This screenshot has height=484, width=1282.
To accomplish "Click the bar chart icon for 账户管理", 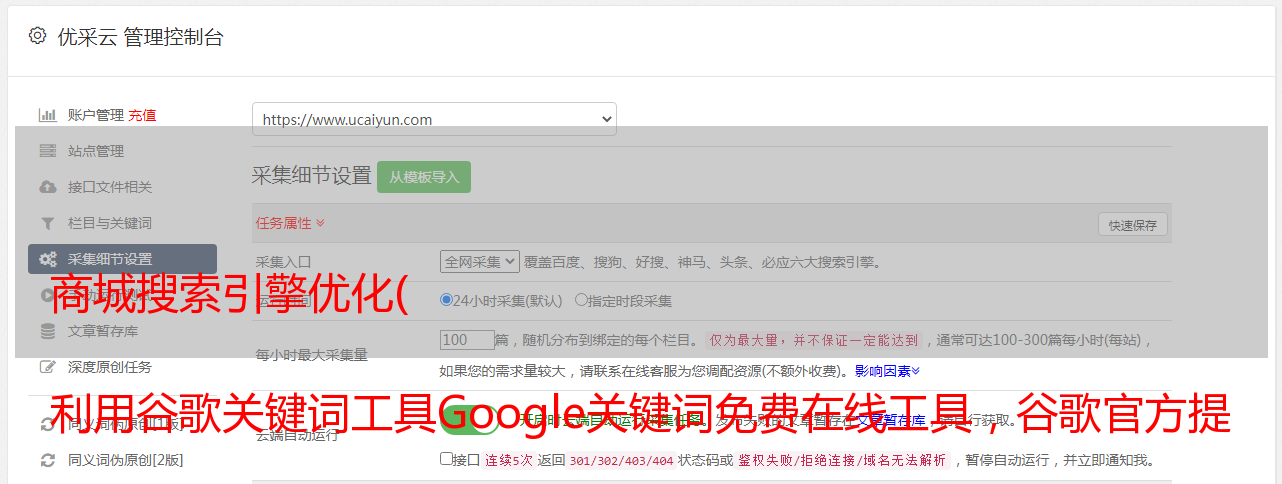I will point(47,115).
